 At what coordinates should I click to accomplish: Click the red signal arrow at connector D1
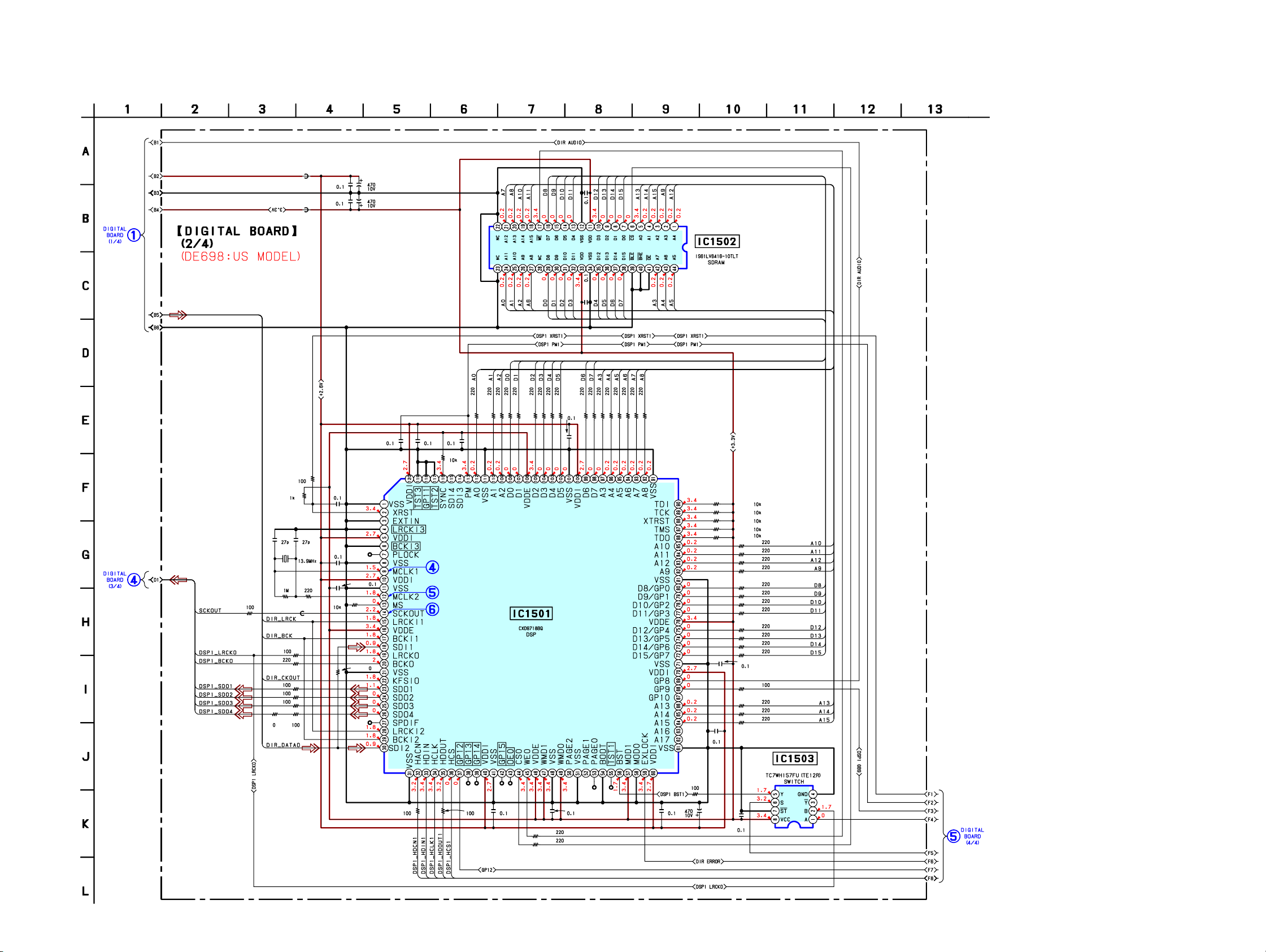pyautogui.click(x=179, y=580)
